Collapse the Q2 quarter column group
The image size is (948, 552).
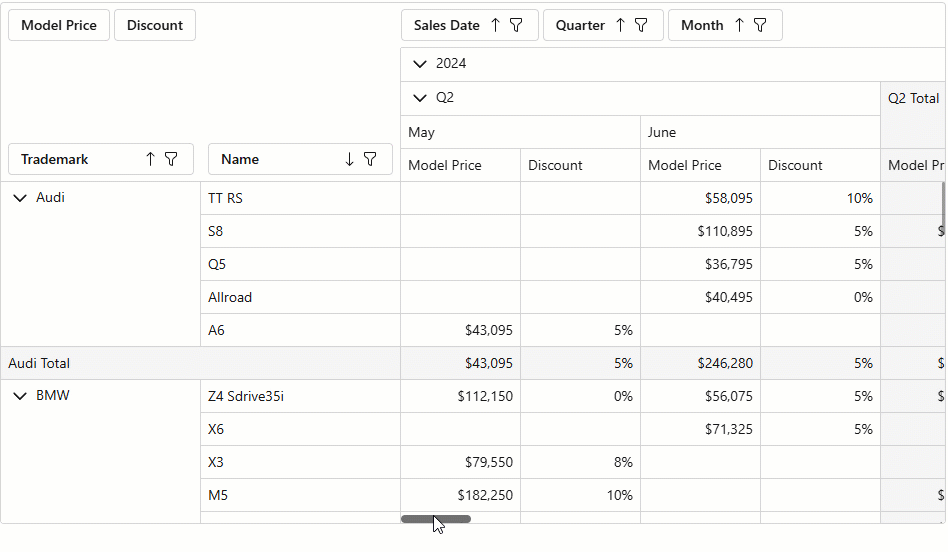click(419, 98)
